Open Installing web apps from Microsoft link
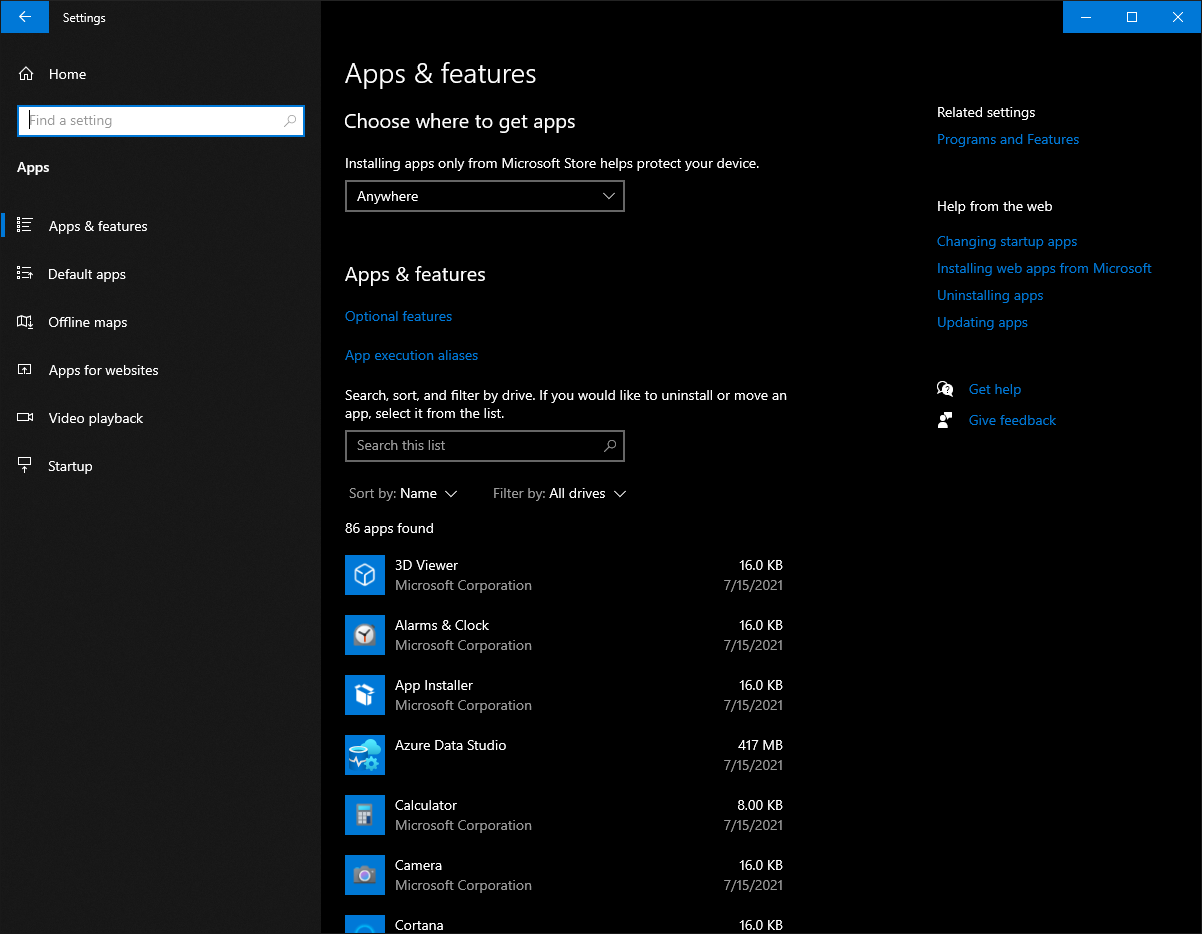This screenshot has height=934, width=1202. pyautogui.click(x=1044, y=268)
